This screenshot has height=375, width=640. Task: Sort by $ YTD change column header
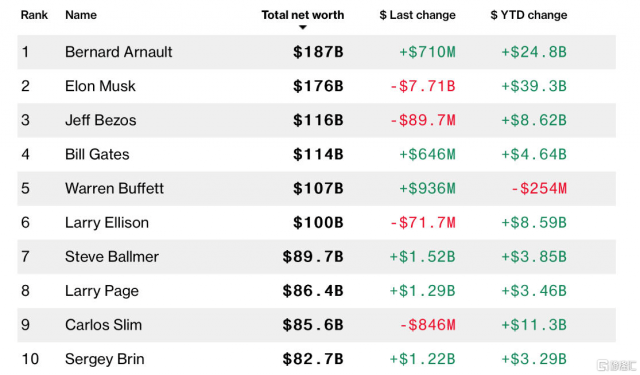click(x=529, y=15)
